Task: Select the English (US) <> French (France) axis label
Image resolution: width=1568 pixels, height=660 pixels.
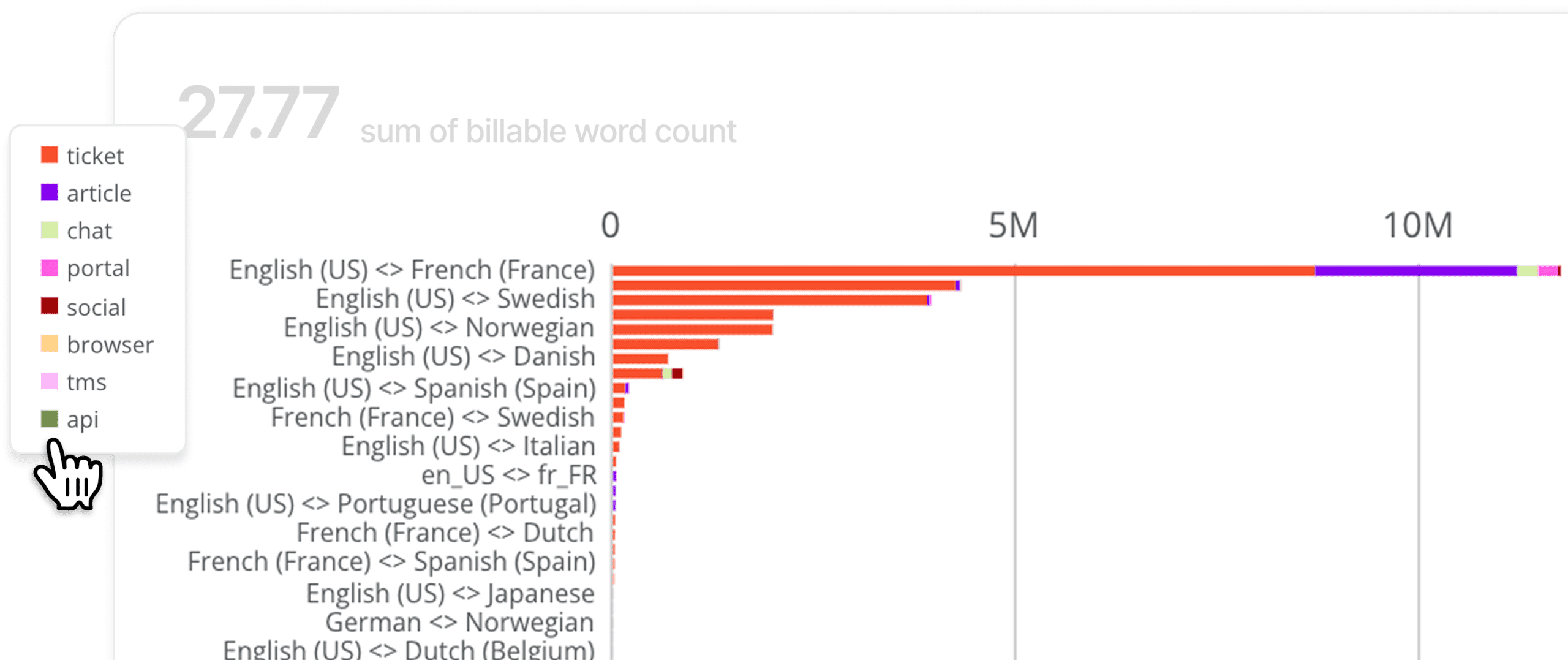Action: point(412,270)
